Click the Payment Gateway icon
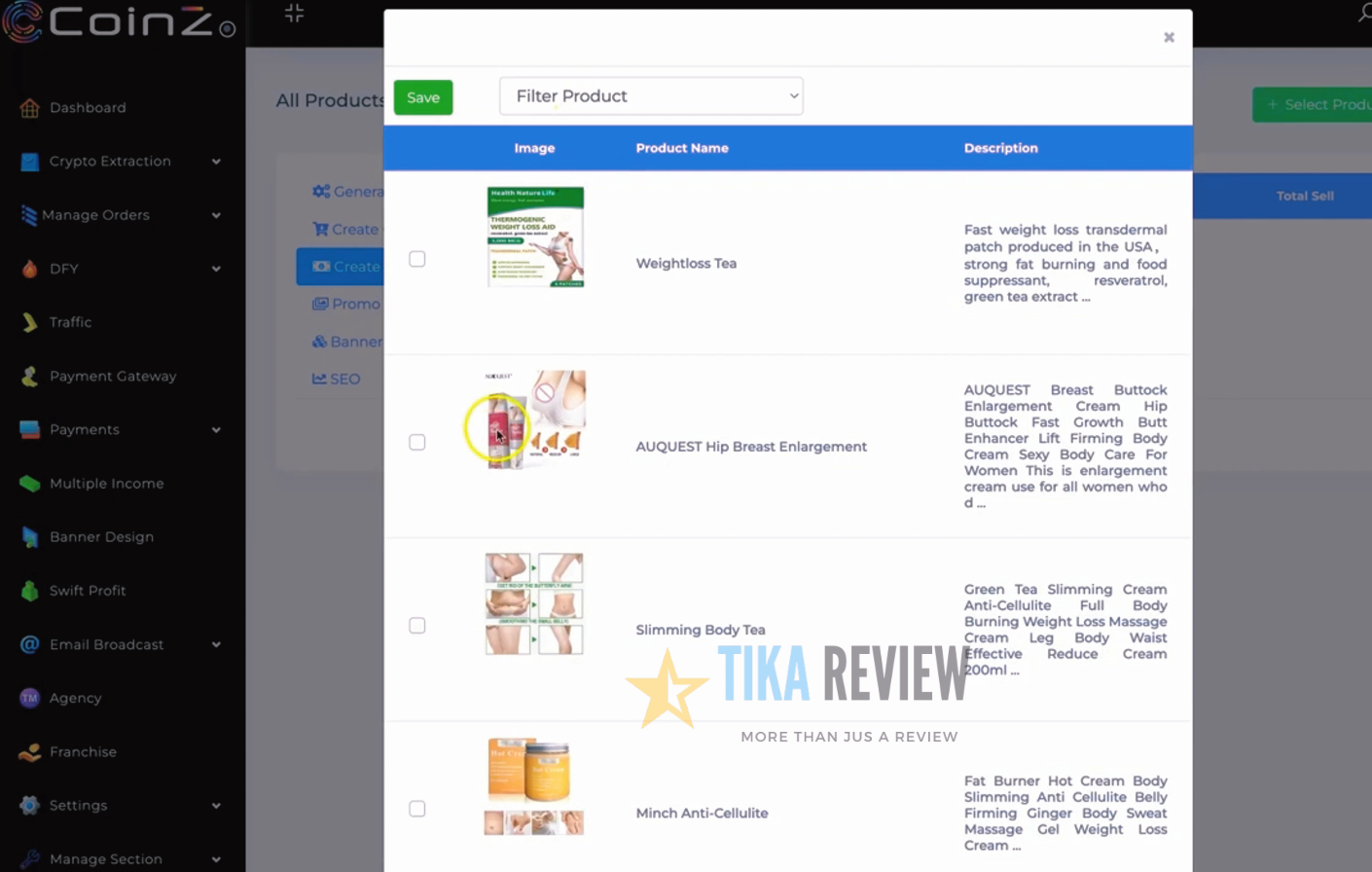 [x=29, y=377]
